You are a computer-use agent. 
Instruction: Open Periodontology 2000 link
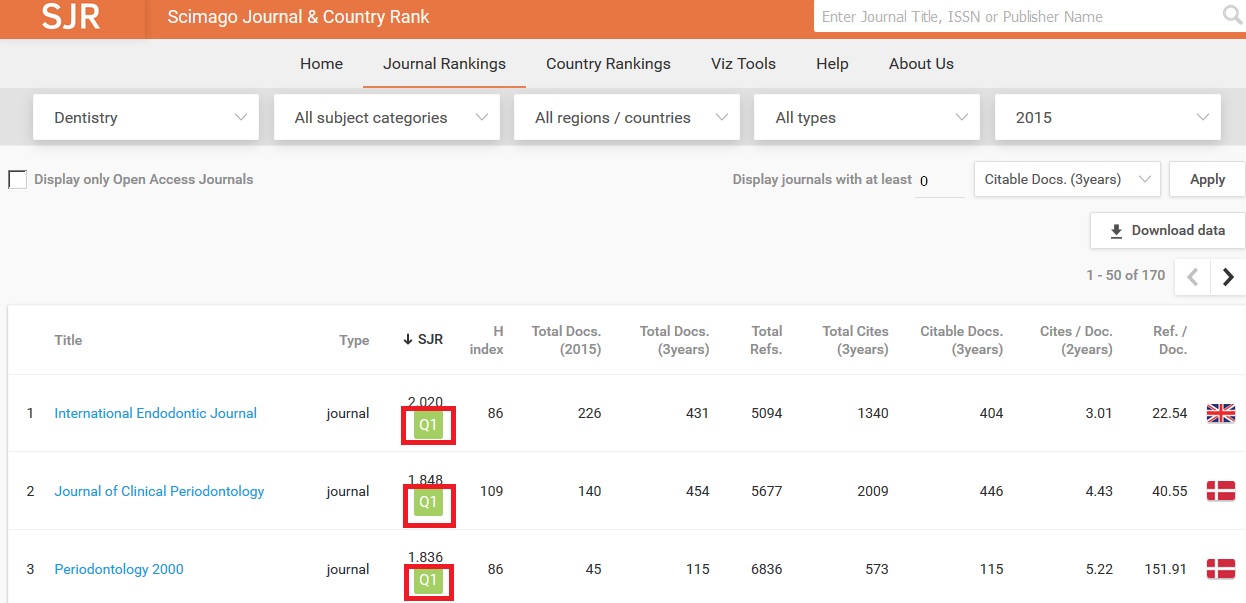pos(119,569)
